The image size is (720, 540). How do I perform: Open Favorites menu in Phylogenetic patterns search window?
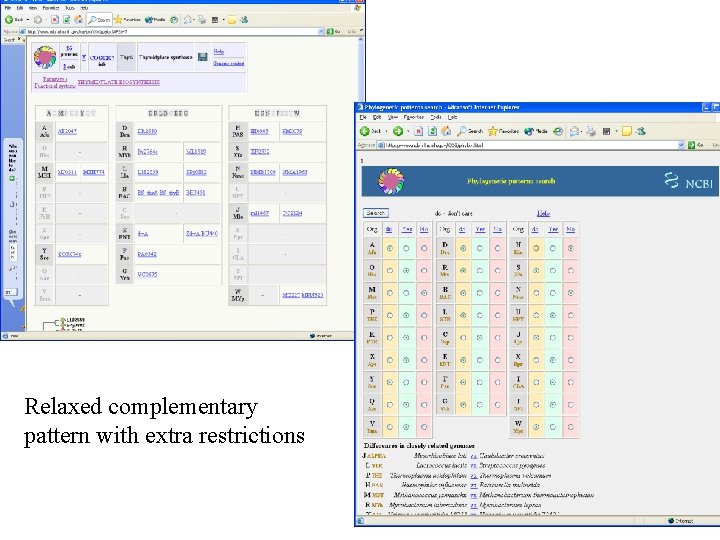pos(414,118)
